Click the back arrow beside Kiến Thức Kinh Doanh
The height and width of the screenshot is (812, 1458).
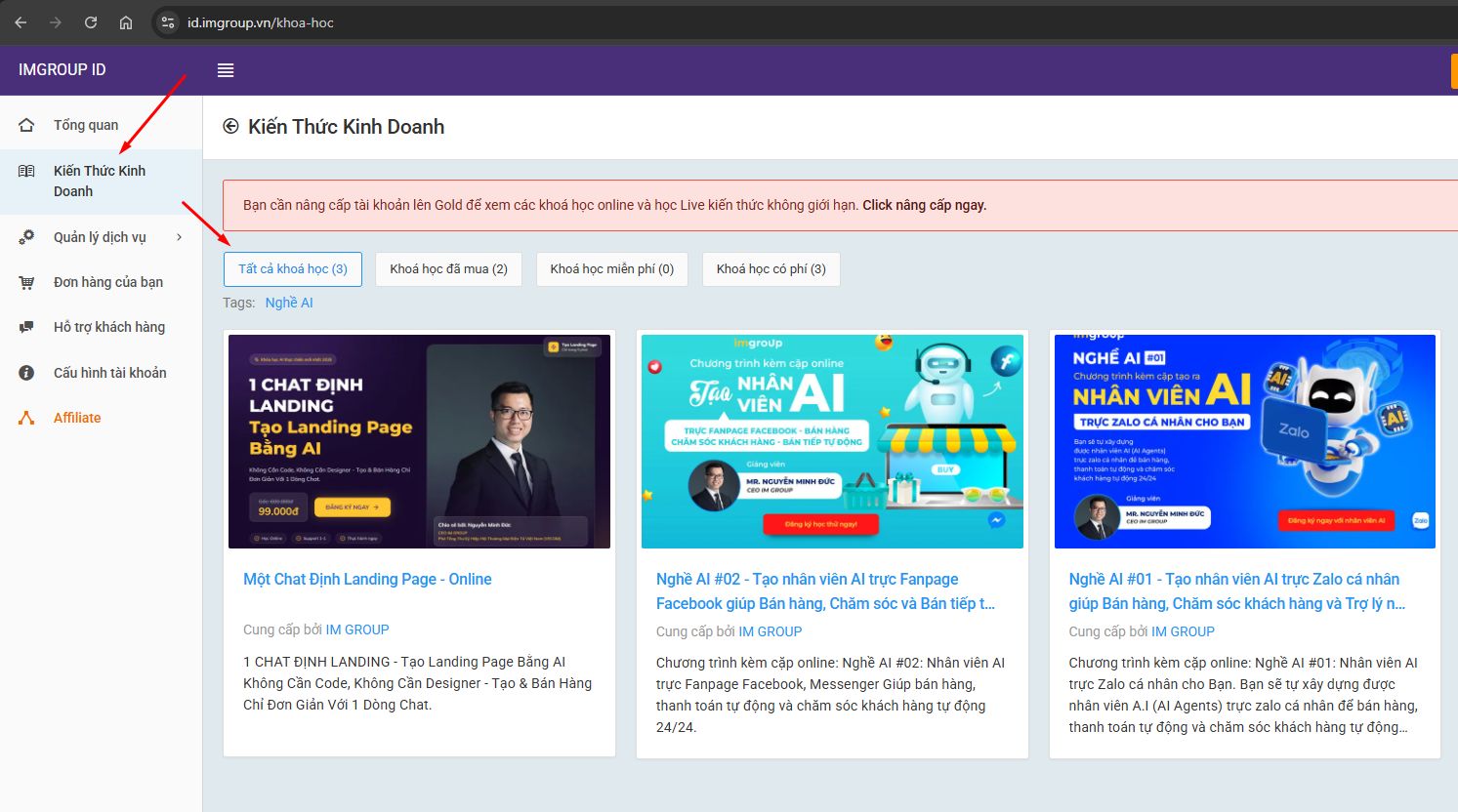pyautogui.click(x=230, y=127)
